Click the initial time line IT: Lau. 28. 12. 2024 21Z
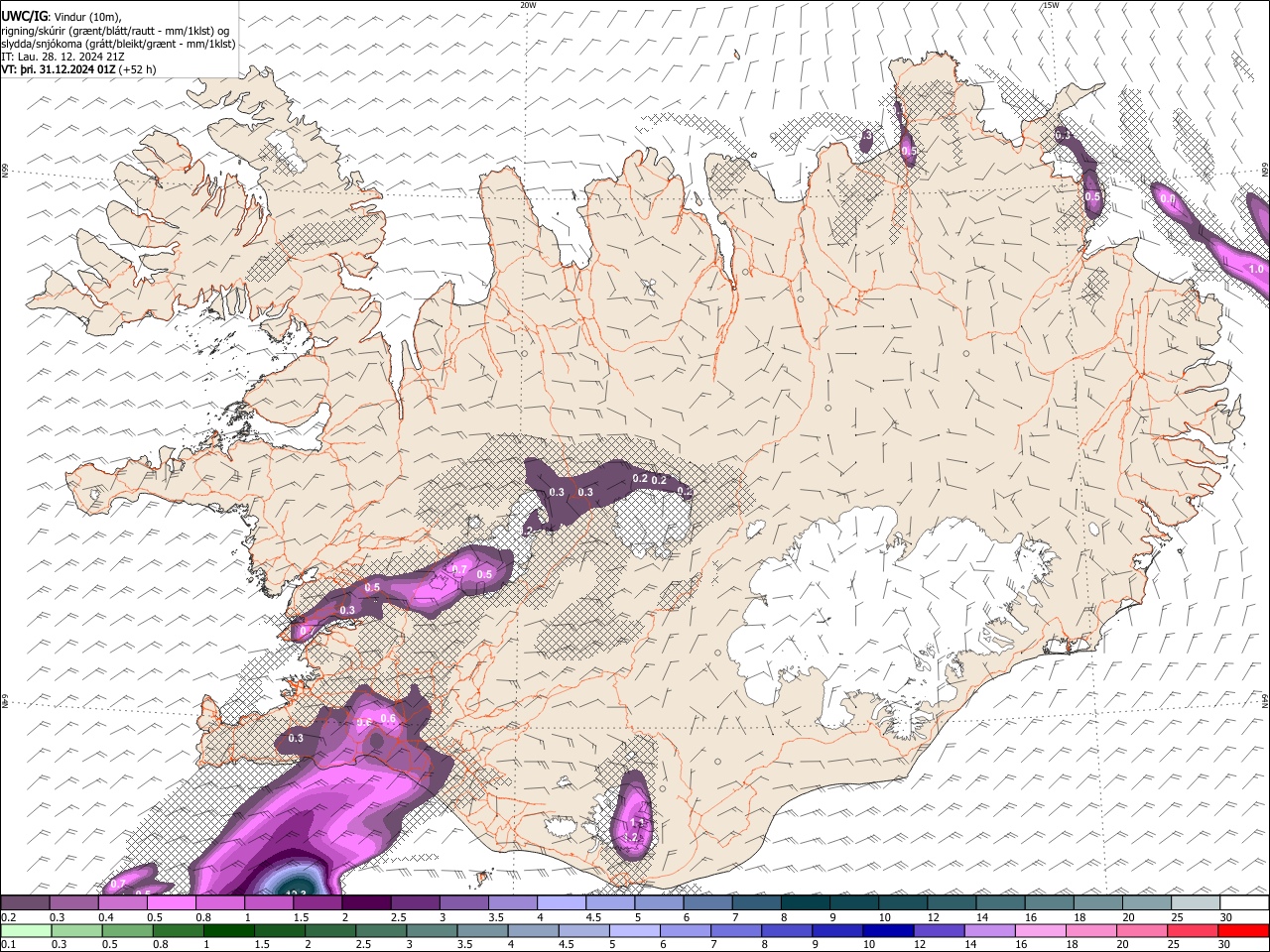1270x952 pixels. click(x=63, y=57)
